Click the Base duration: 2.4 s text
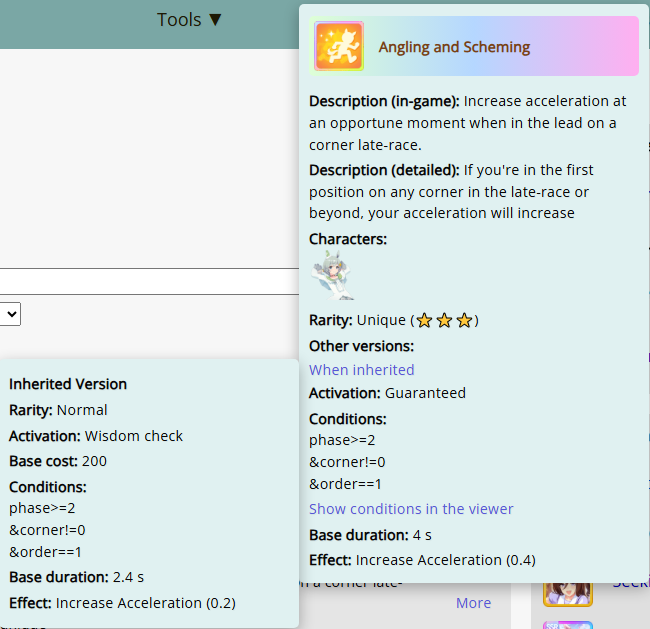The height and width of the screenshot is (629, 650). click(x=76, y=577)
